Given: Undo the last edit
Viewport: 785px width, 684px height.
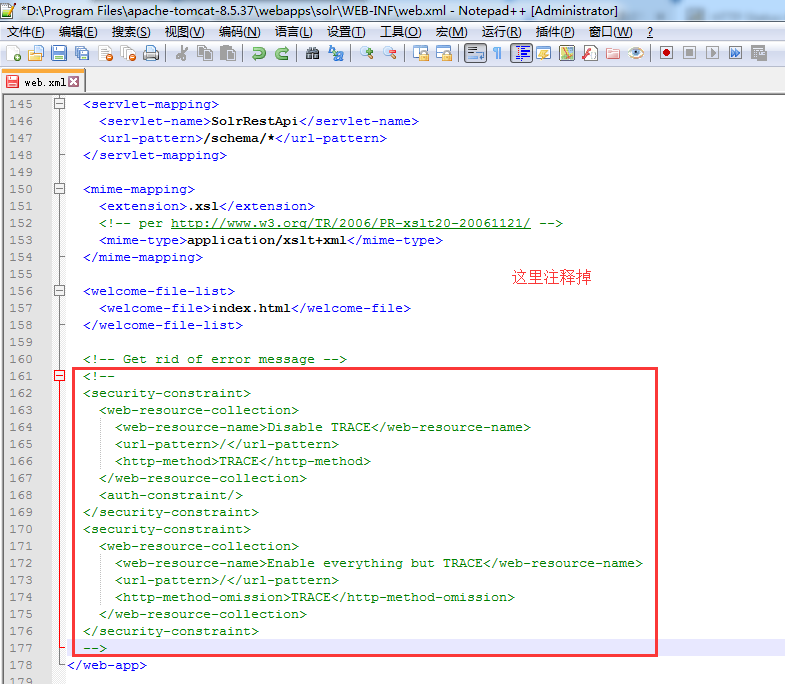Looking at the screenshot, I should pos(259,53).
